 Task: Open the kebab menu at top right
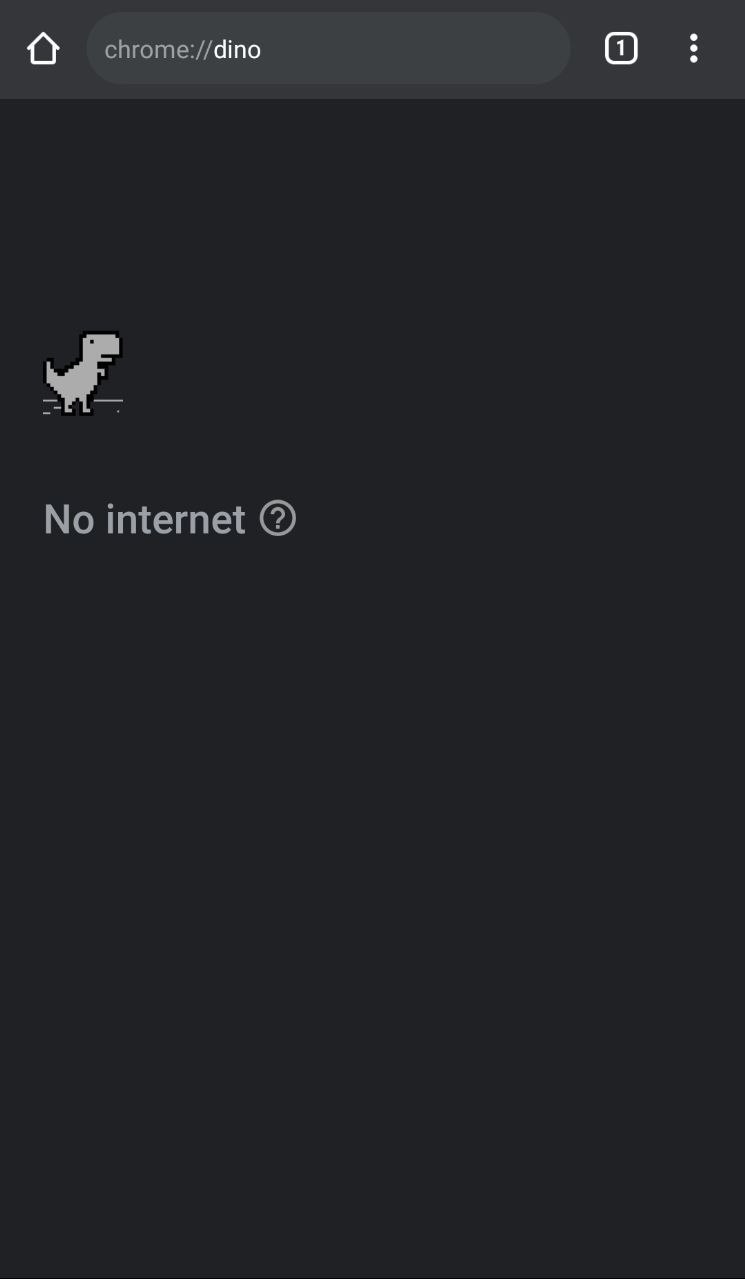pyautogui.click(x=693, y=48)
